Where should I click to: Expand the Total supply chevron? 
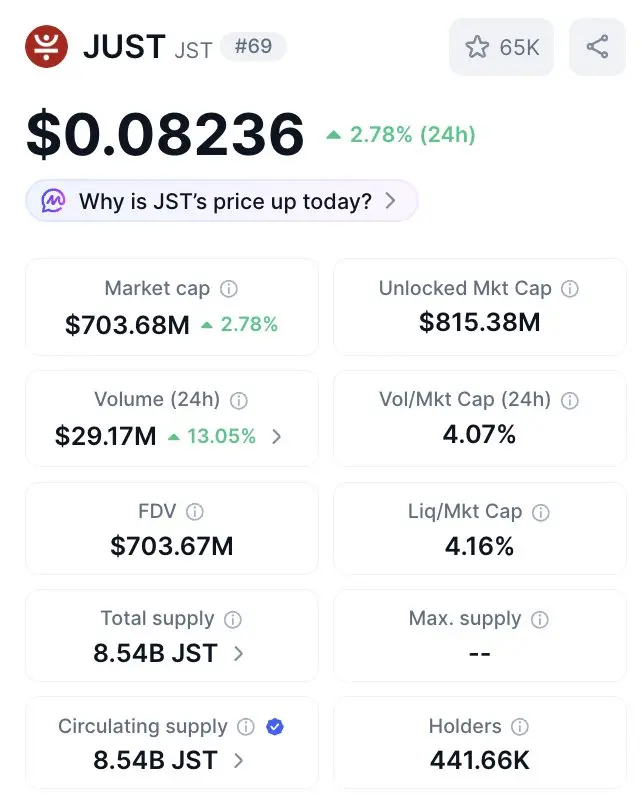[238, 654]
